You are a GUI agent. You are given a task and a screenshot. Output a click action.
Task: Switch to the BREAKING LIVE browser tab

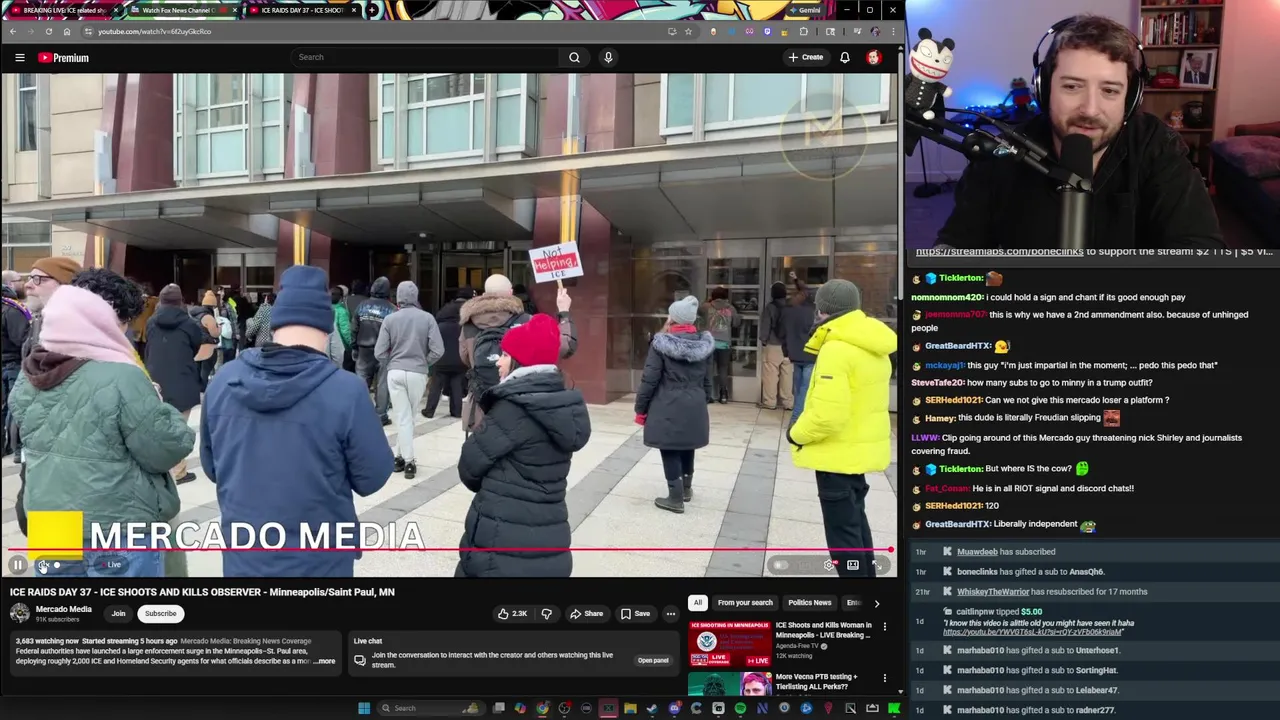tap(64, 10)
